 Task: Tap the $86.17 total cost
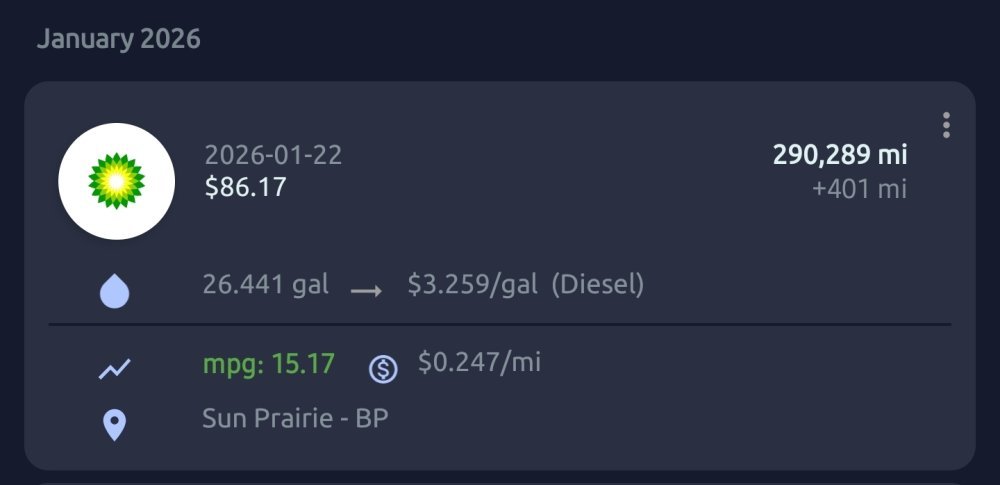click(245, 186)
